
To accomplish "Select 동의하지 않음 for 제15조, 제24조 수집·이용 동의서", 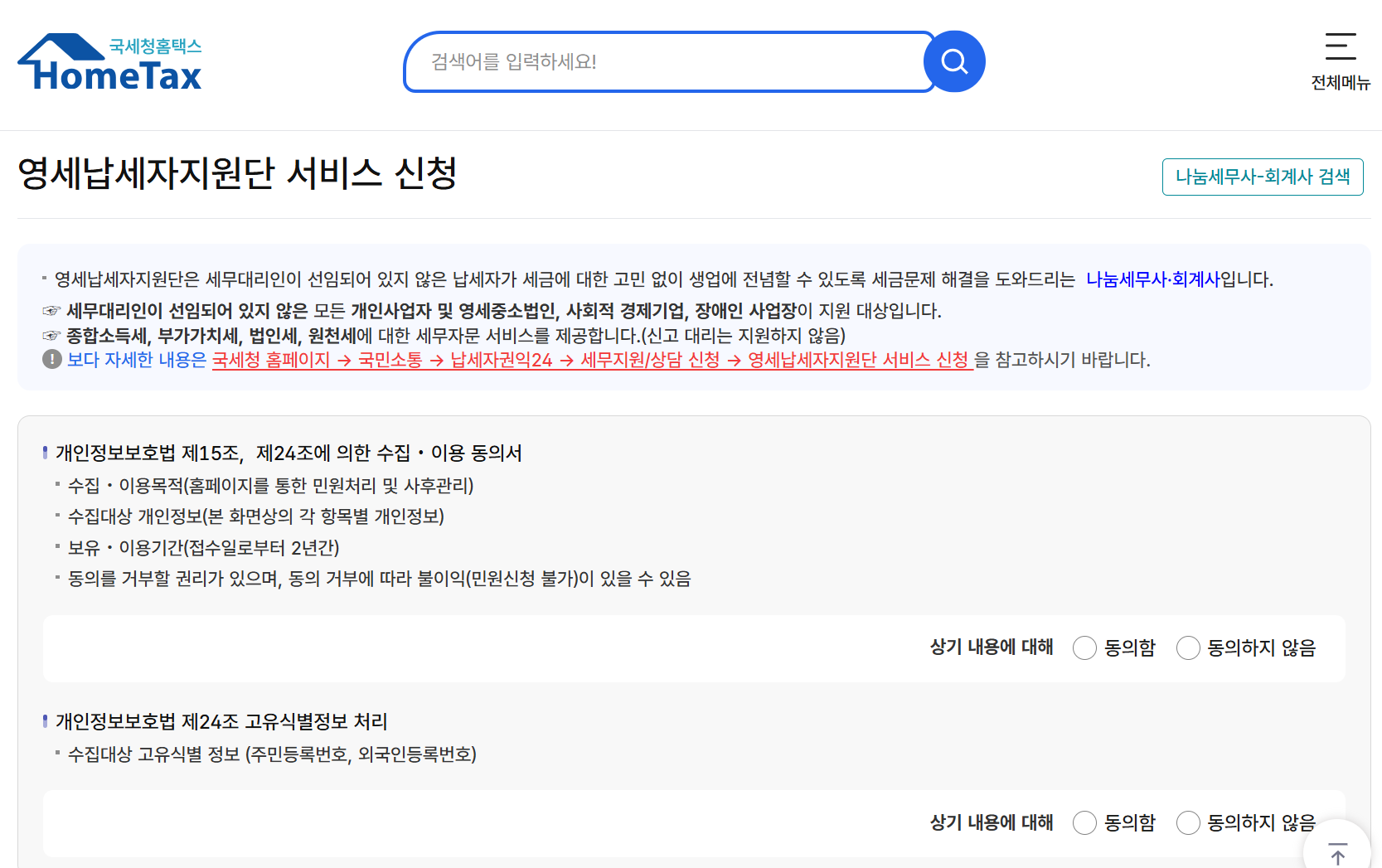I will 1188,647.
